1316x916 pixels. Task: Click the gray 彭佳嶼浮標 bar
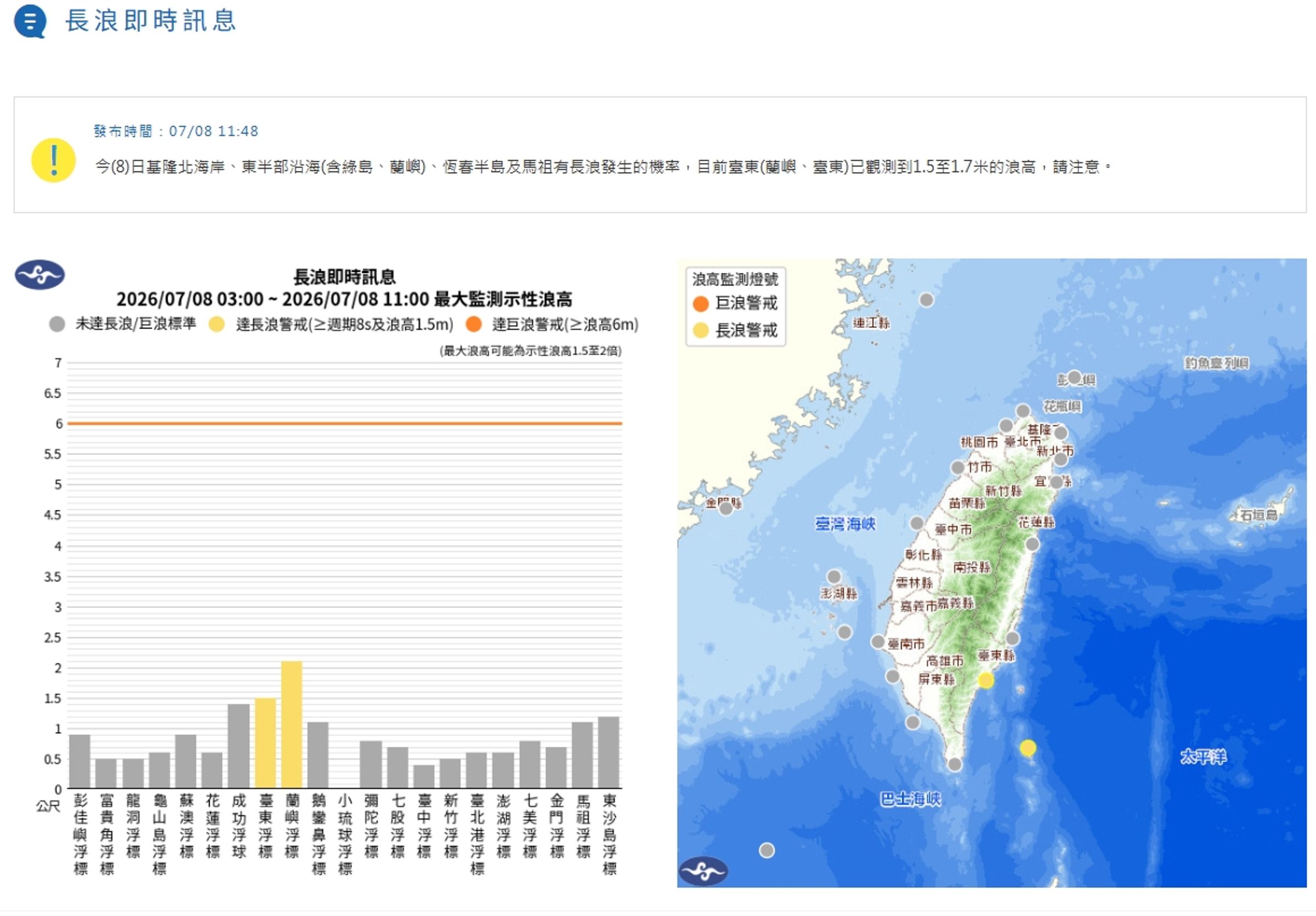[x=80, y=761]
